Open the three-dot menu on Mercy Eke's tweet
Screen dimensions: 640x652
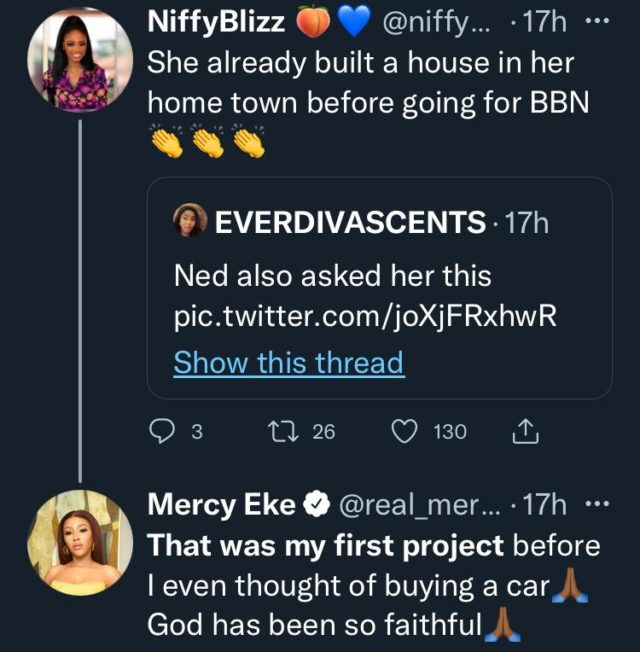click(x=598, y=506)
